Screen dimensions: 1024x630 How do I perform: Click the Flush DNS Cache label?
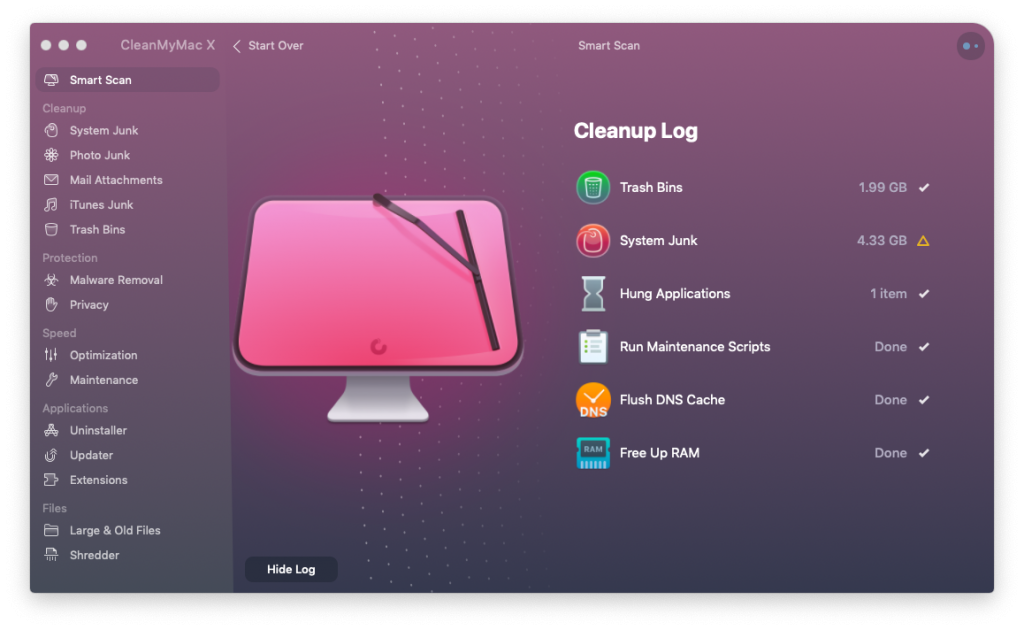tap(672, 400)
